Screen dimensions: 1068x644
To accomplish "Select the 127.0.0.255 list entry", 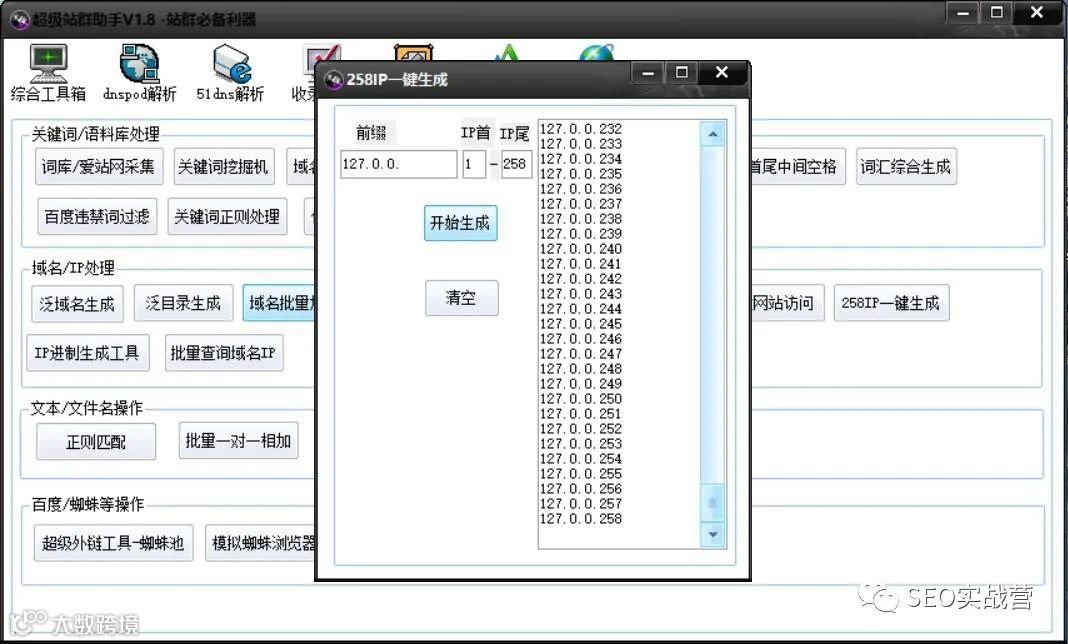I will click(x=581, y=474).
